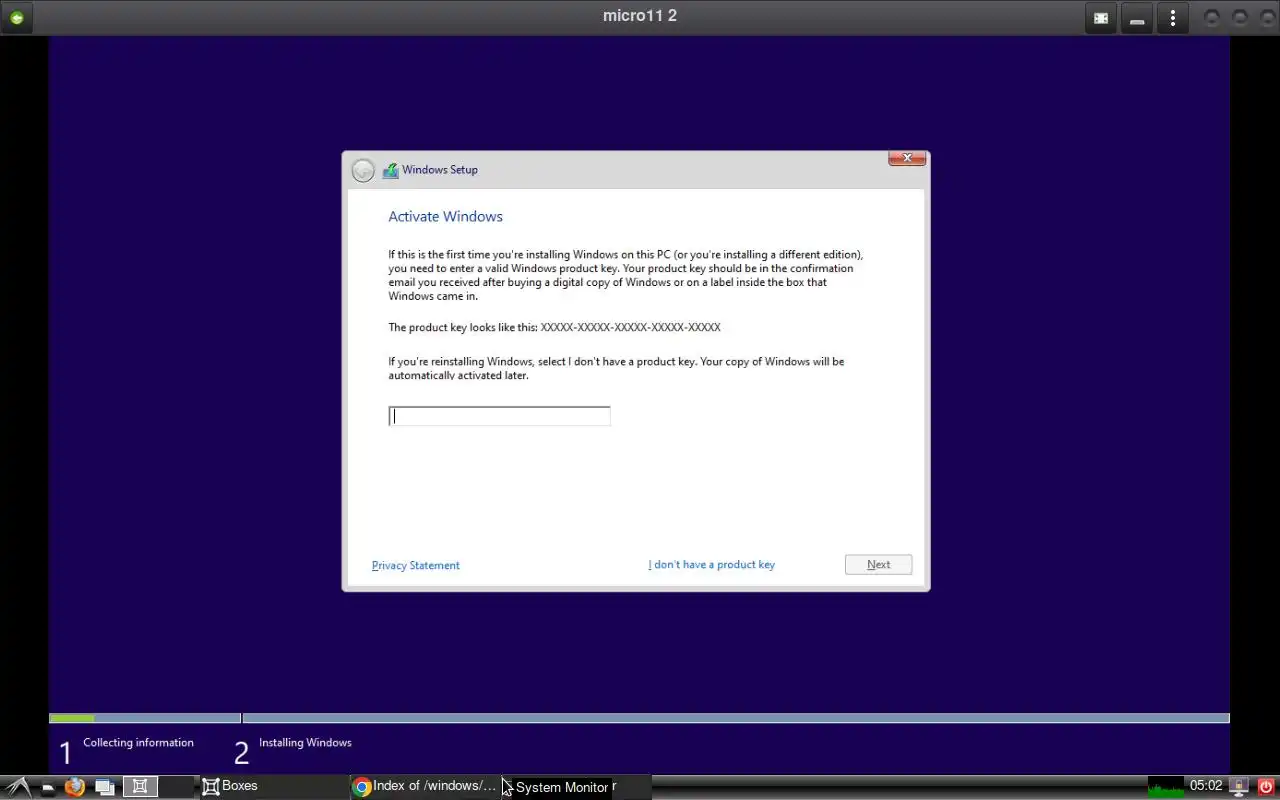Open the Boxes three-dot menu

tap(1173, 18)
